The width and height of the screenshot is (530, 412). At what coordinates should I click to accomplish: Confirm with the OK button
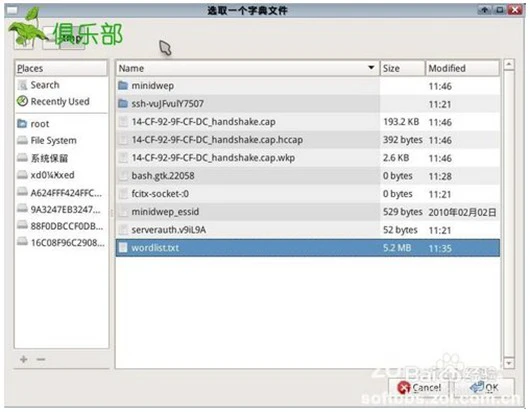point(484,388)
